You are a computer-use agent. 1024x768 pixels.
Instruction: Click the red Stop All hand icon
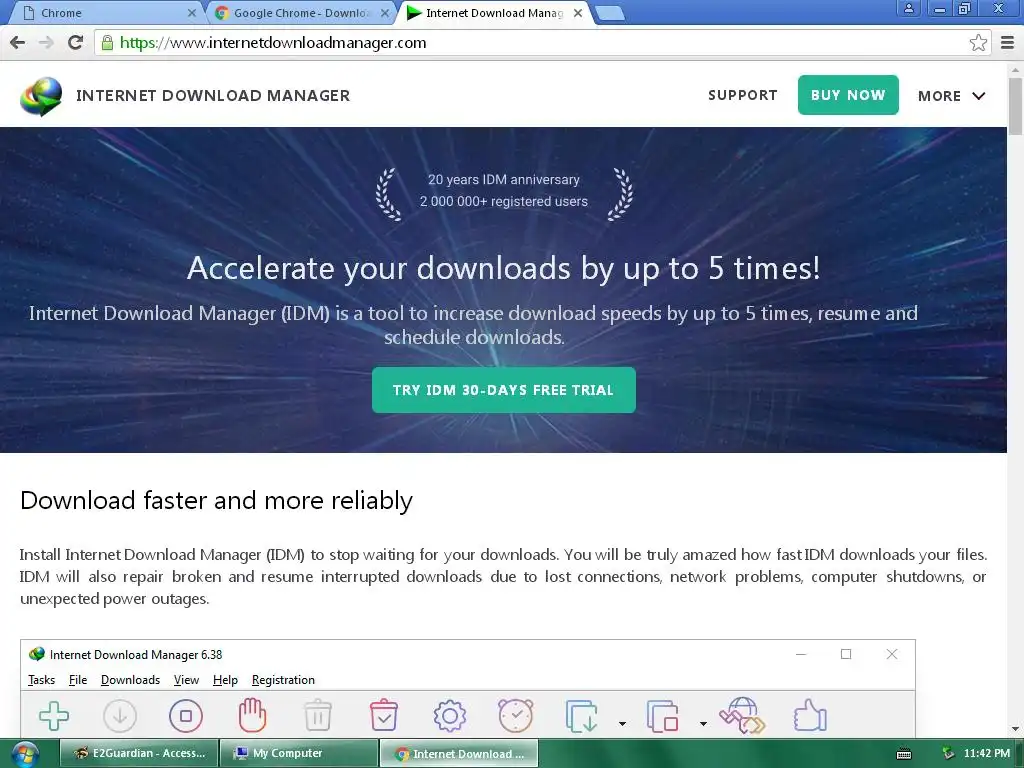coord(252,714)
